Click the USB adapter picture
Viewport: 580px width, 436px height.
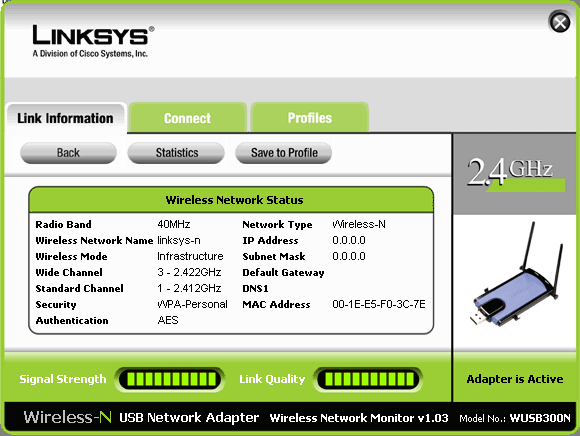pos(517,274)
